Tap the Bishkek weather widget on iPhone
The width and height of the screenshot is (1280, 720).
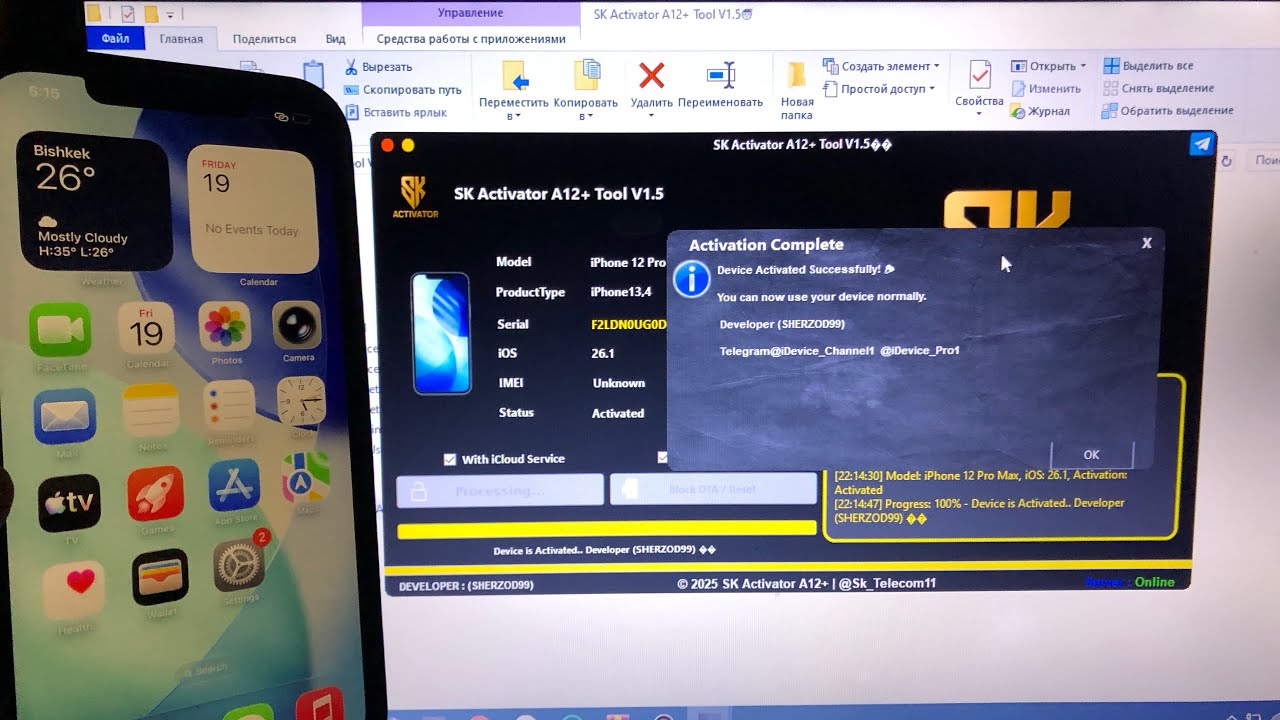[x=93, y=203]
